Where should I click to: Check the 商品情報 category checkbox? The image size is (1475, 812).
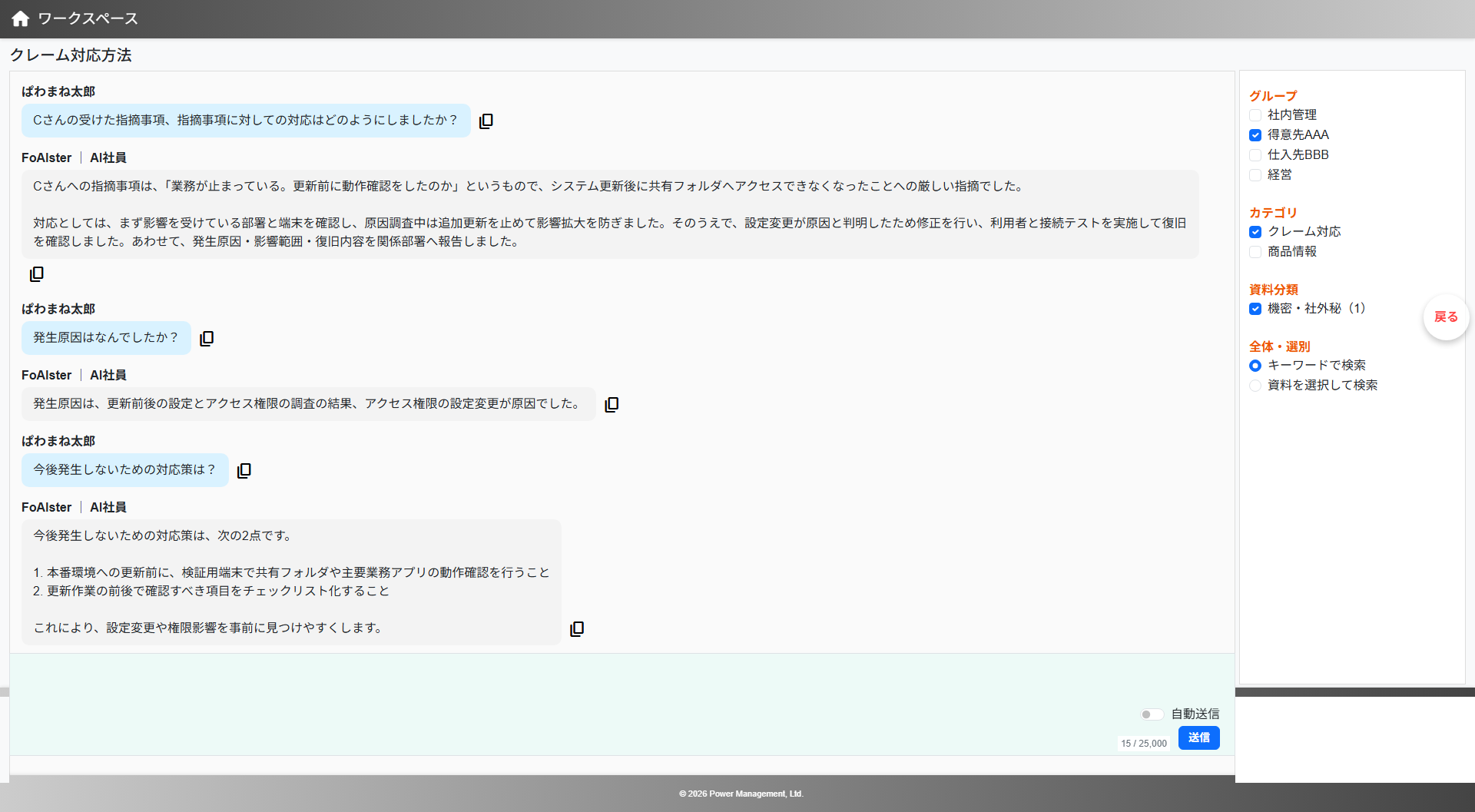[x=1255, y=252]
